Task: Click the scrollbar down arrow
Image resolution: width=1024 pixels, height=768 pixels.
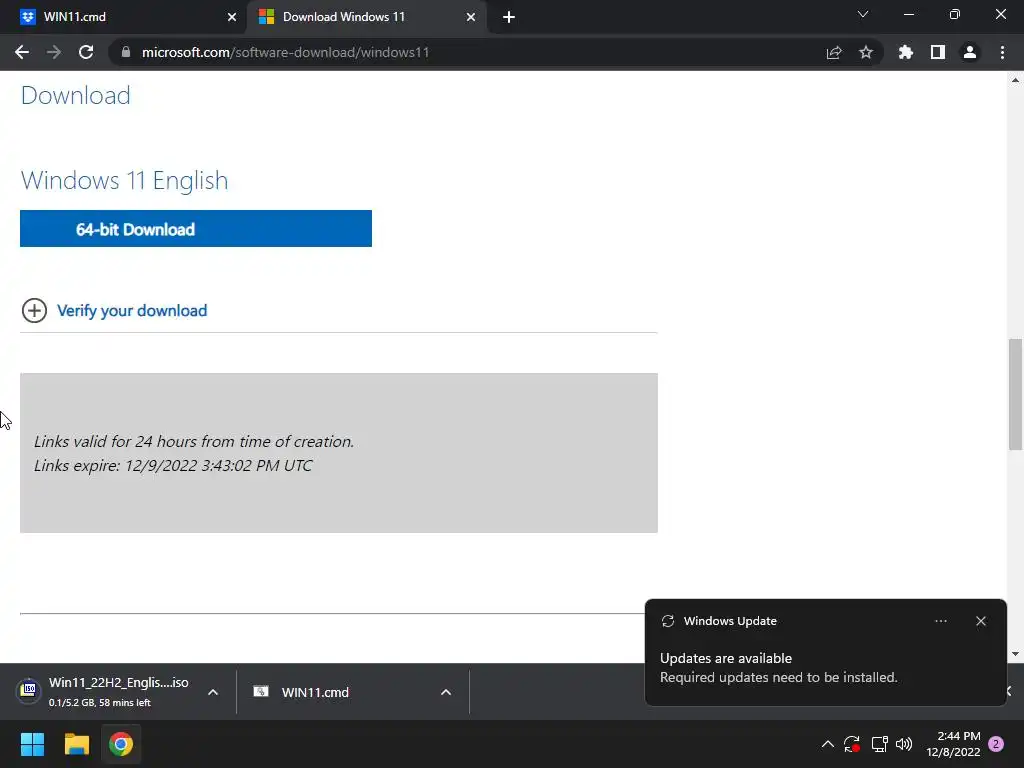Action: click(x=1015, y=654)
